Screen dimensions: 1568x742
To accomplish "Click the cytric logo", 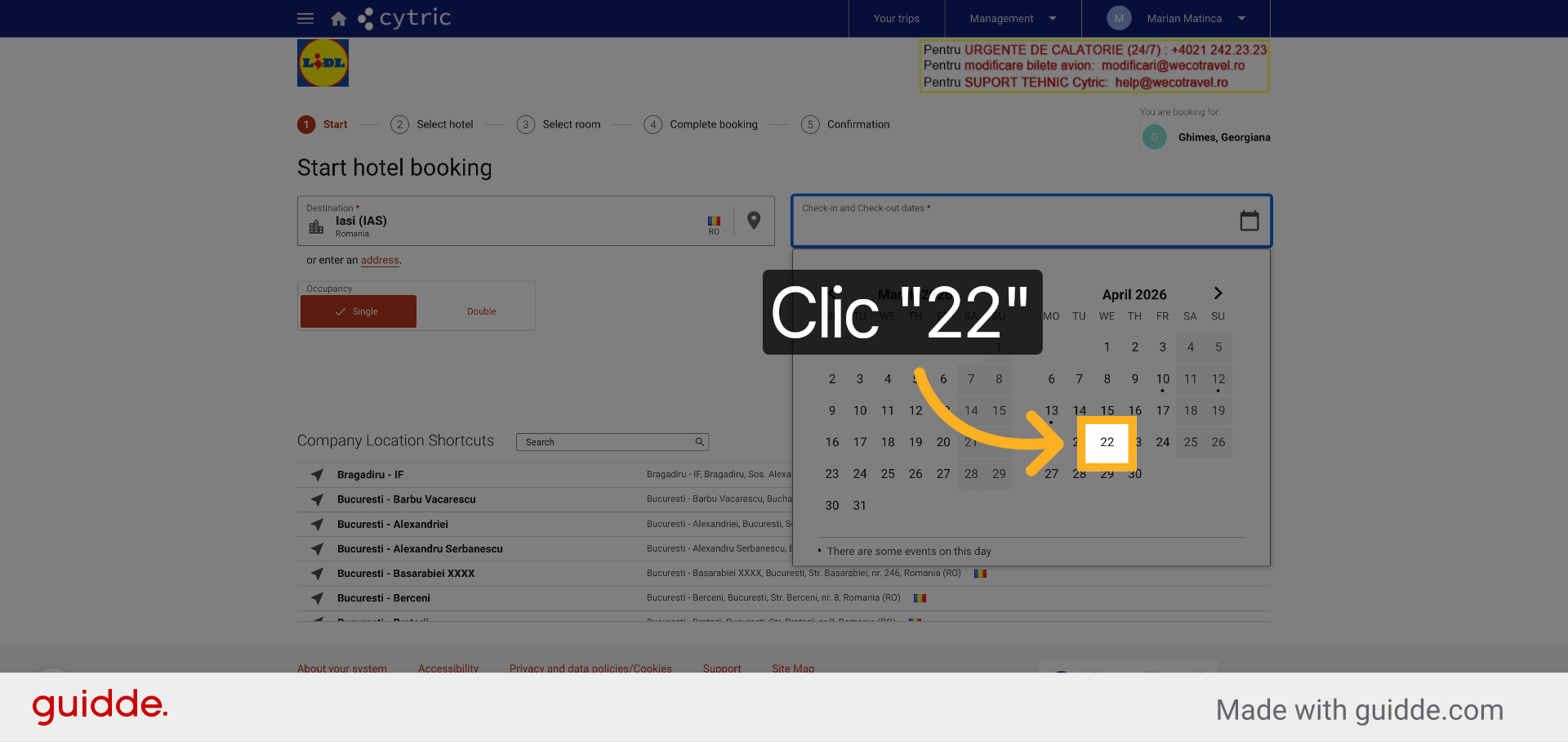I will click(x=405, y=18).
